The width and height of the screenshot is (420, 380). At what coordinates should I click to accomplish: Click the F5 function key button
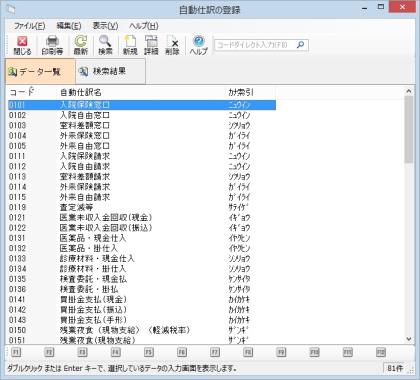149,352
